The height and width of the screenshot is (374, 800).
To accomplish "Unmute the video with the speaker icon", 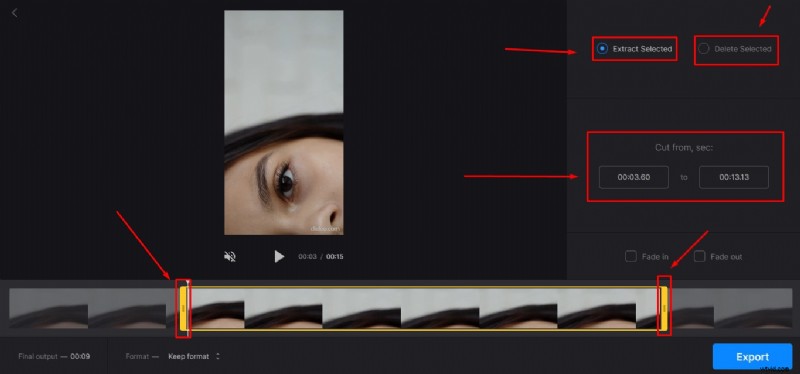I will [230, 256].
